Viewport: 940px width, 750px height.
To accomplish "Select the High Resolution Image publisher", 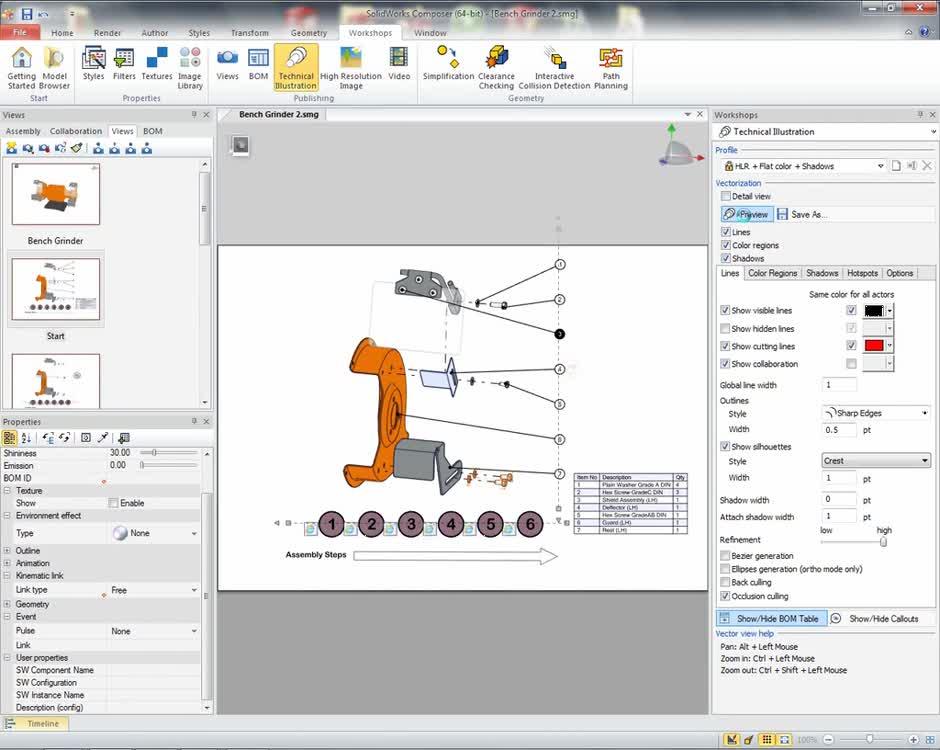I will click(350, 67).
